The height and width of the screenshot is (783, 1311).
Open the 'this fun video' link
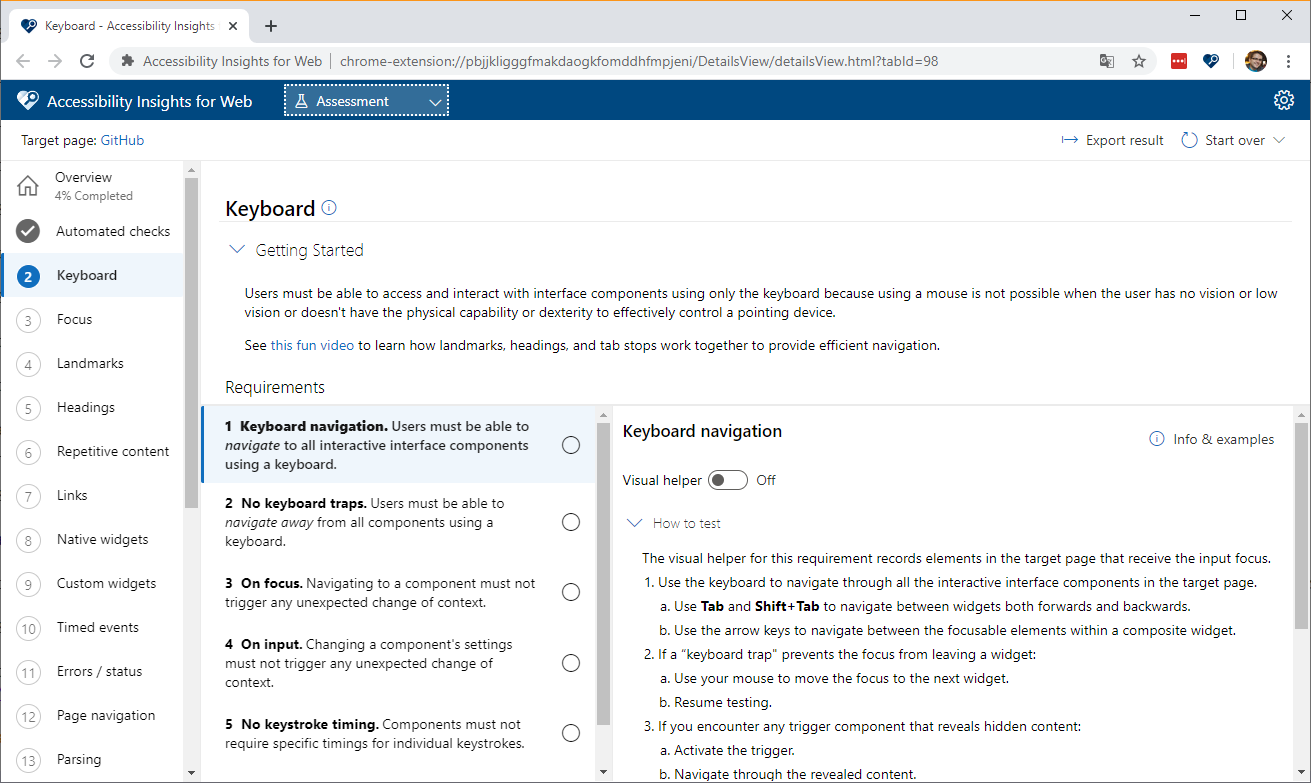point(312,345)
